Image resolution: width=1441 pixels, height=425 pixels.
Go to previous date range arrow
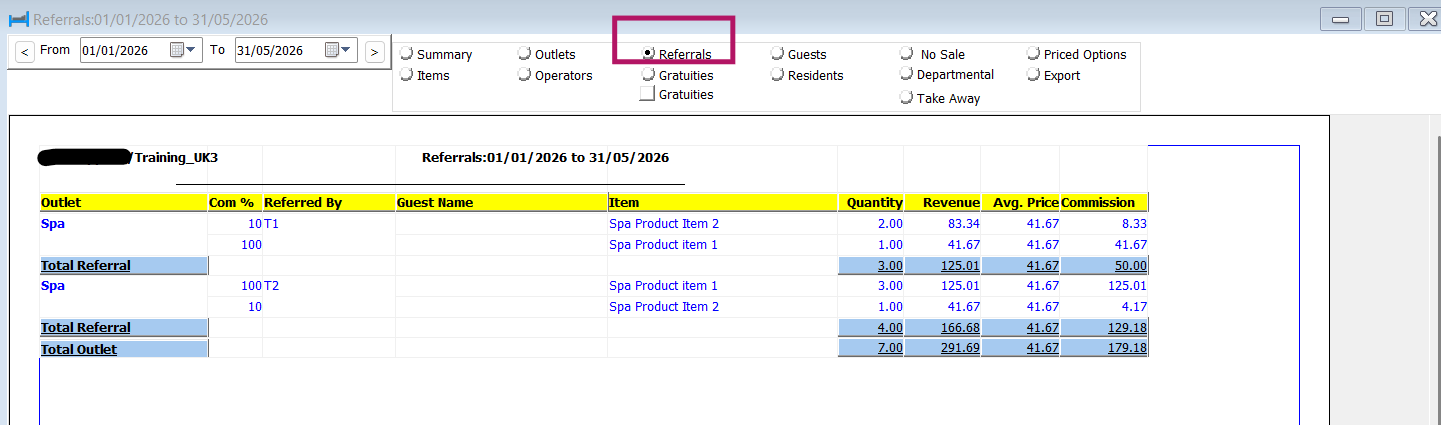coord(24,50)
